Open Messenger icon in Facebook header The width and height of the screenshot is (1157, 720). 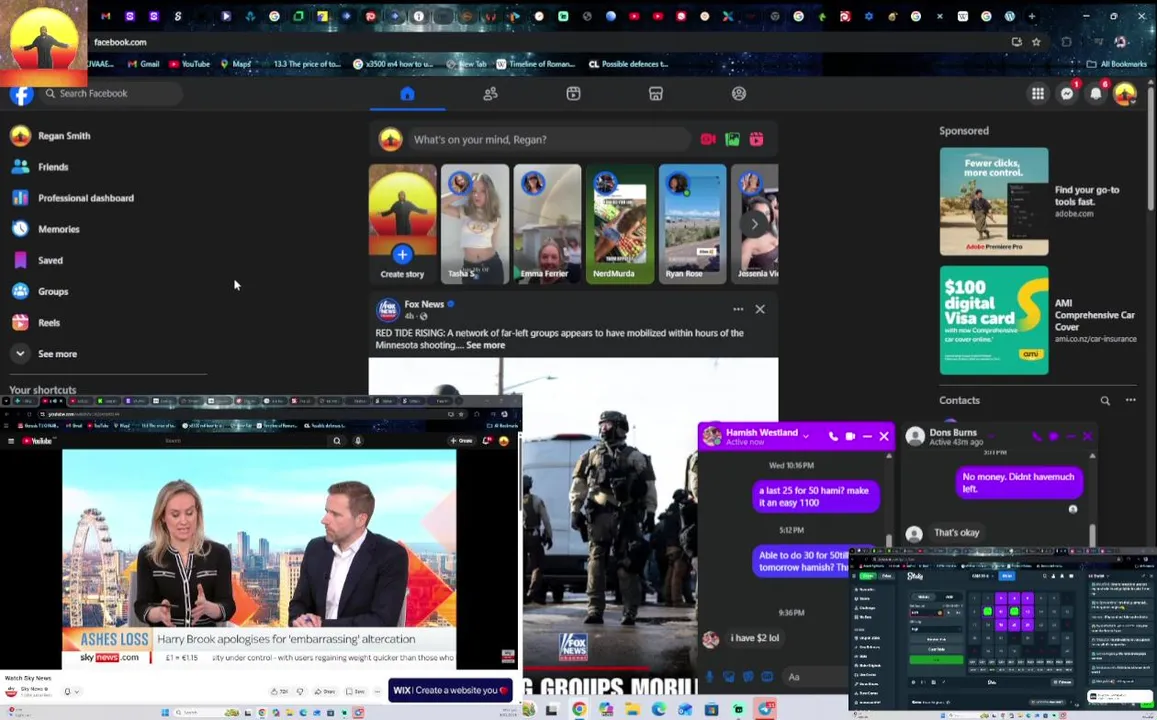coord(1067,94)
